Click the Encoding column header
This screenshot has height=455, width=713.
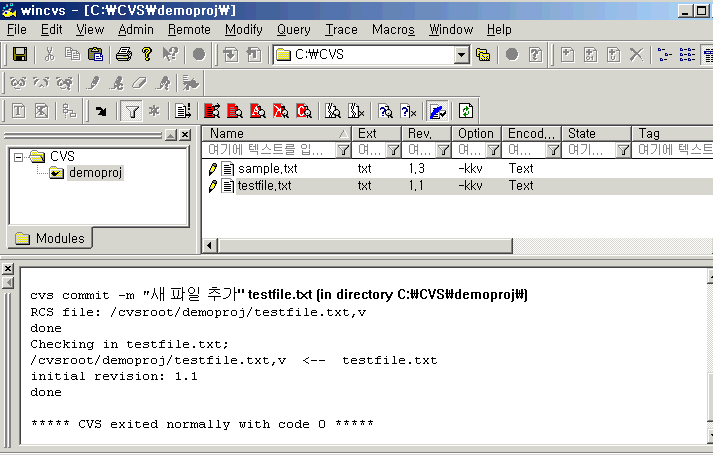[x=531, y=133]
